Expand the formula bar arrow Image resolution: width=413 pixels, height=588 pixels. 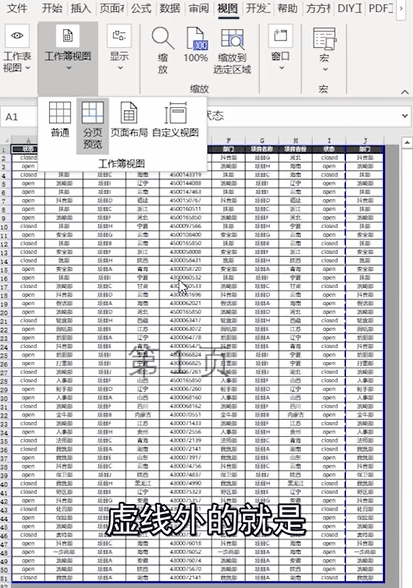coord(405,116)
